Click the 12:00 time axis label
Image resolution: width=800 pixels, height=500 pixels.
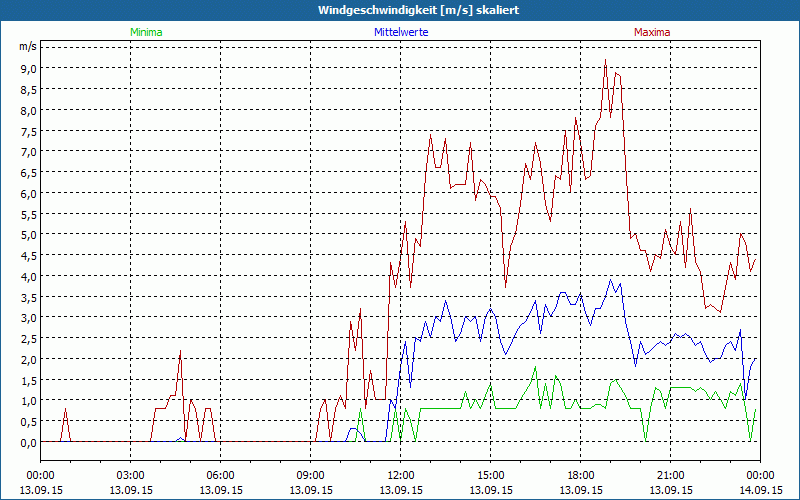401,476
